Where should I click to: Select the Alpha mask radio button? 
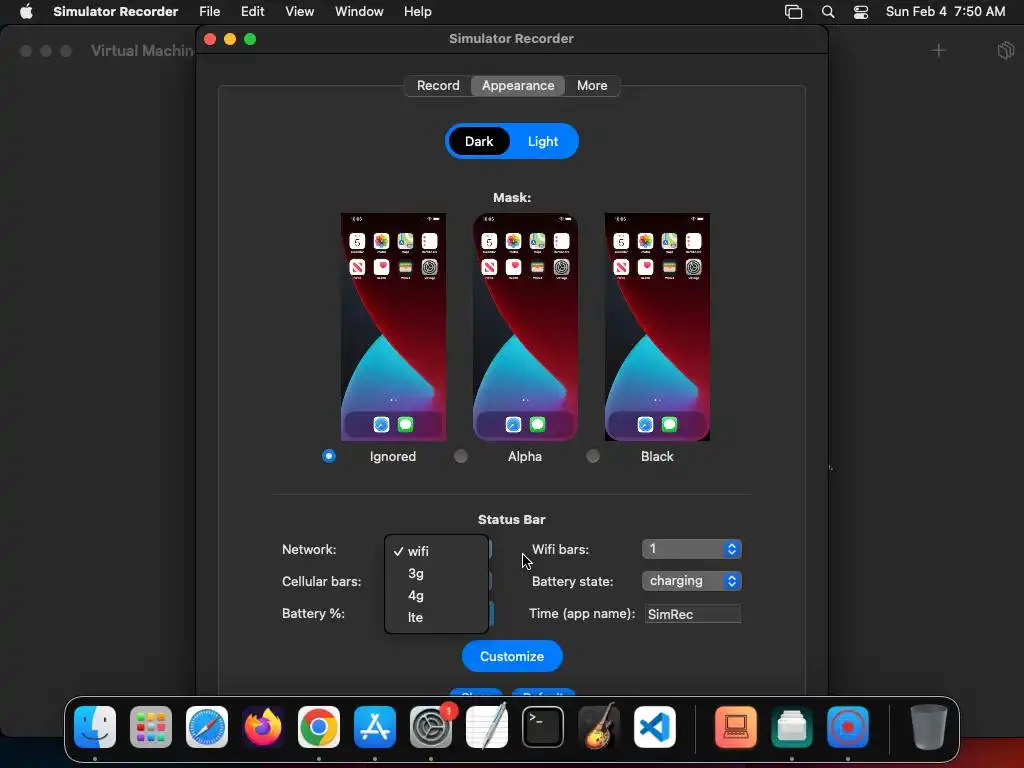461,456
